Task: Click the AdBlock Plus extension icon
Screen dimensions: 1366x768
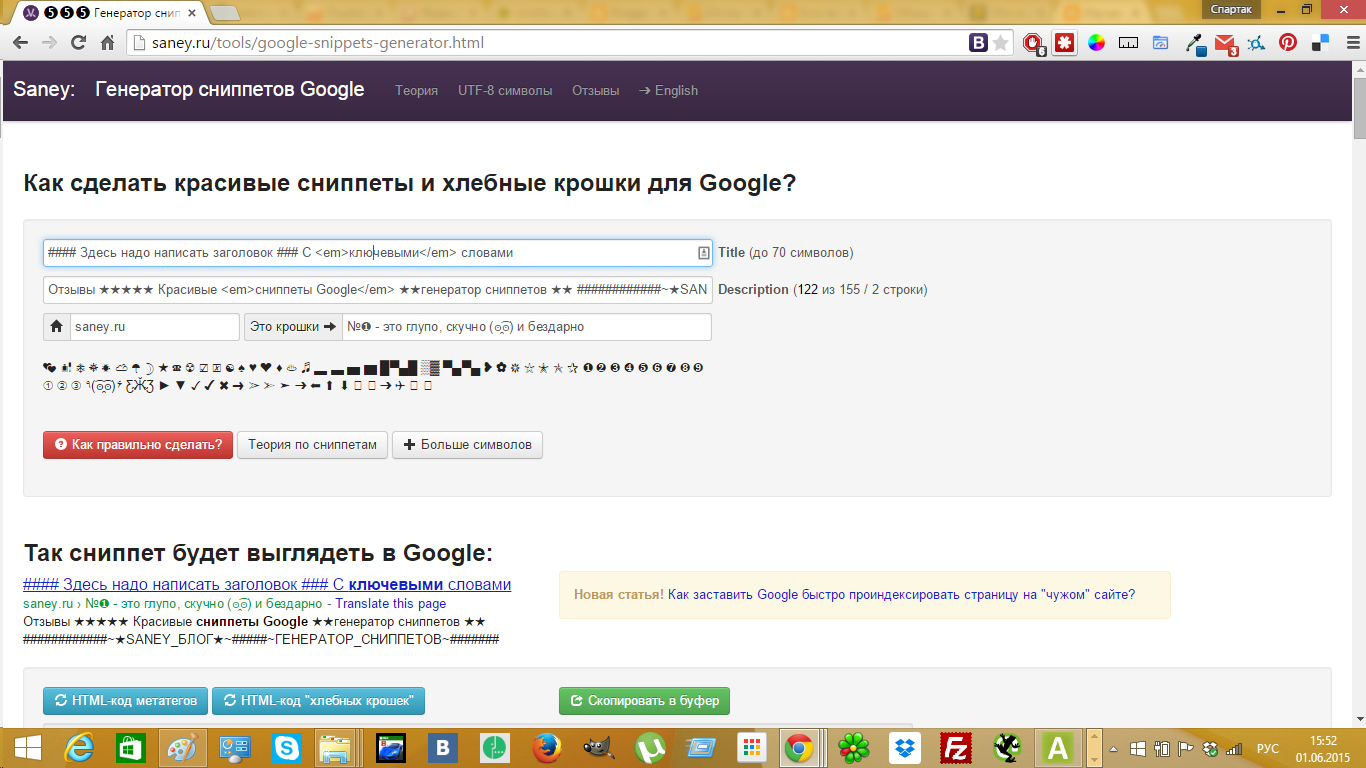Action: tap(1033, 43)
